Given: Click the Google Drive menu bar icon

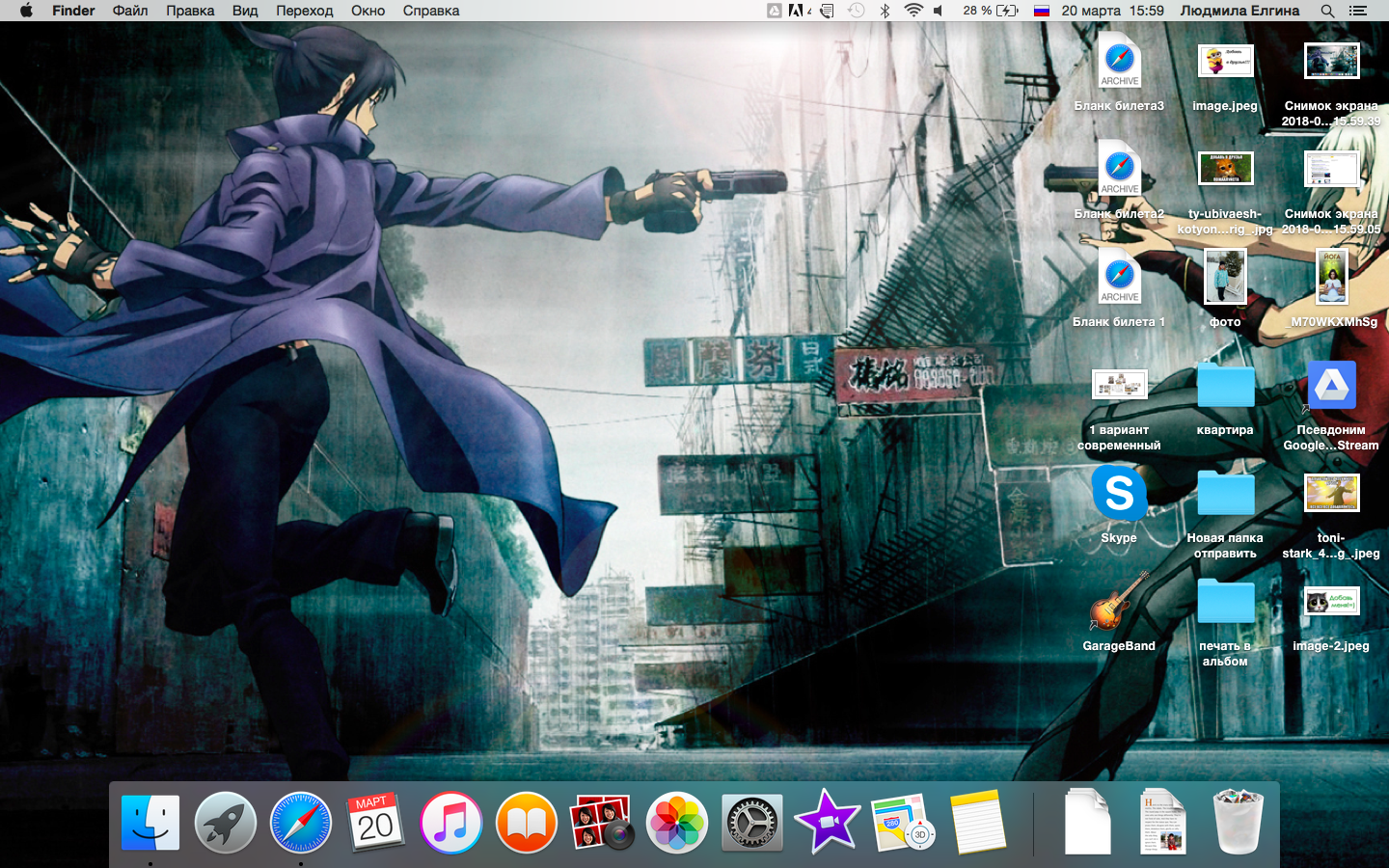Looking at the screenshot, I should click(775, 11).
